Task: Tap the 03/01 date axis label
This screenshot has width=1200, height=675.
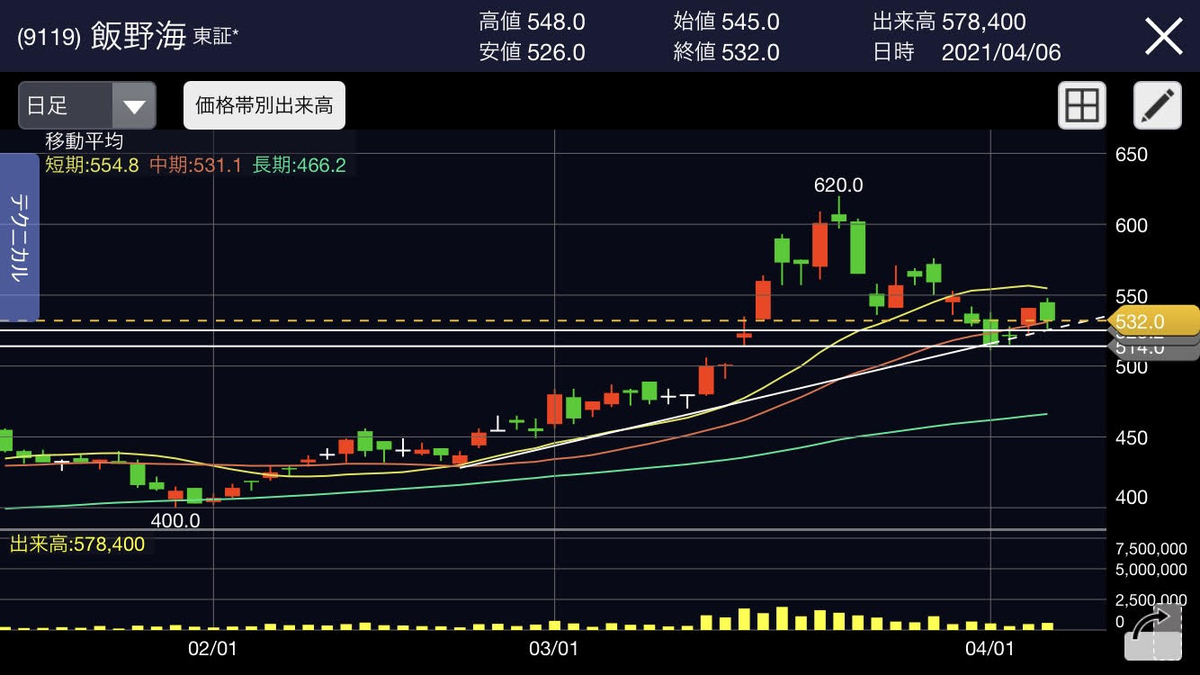Action: pyautogui.click(x=555, y=648)
